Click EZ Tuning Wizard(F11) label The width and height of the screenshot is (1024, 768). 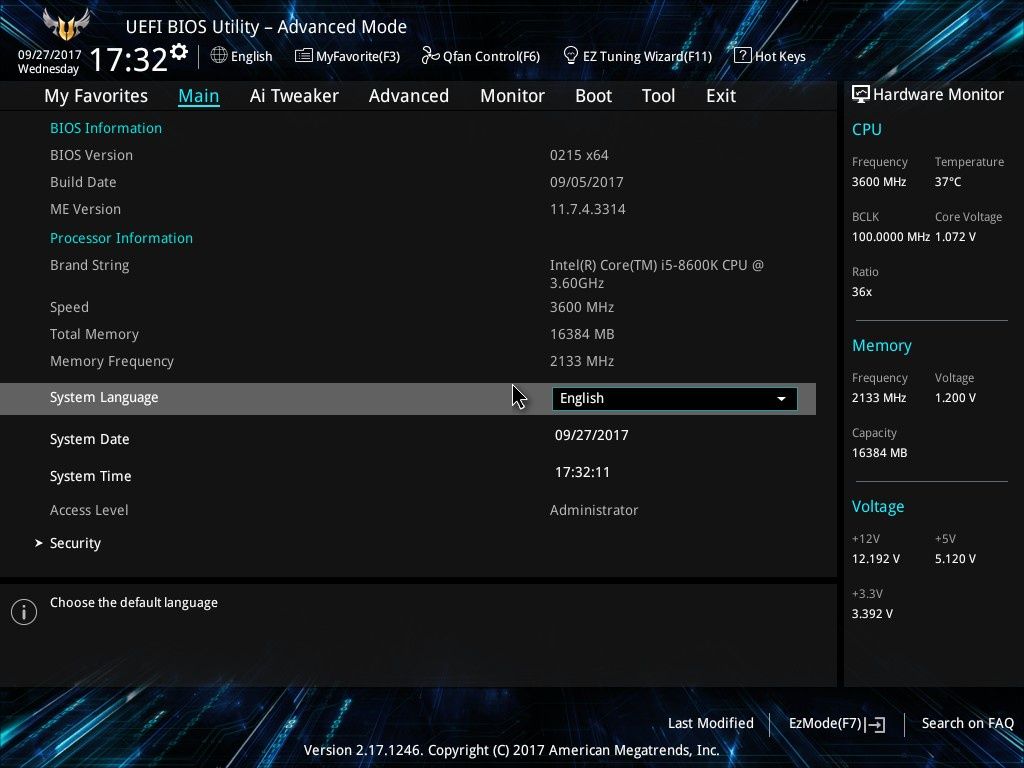[x=647, y=56]
